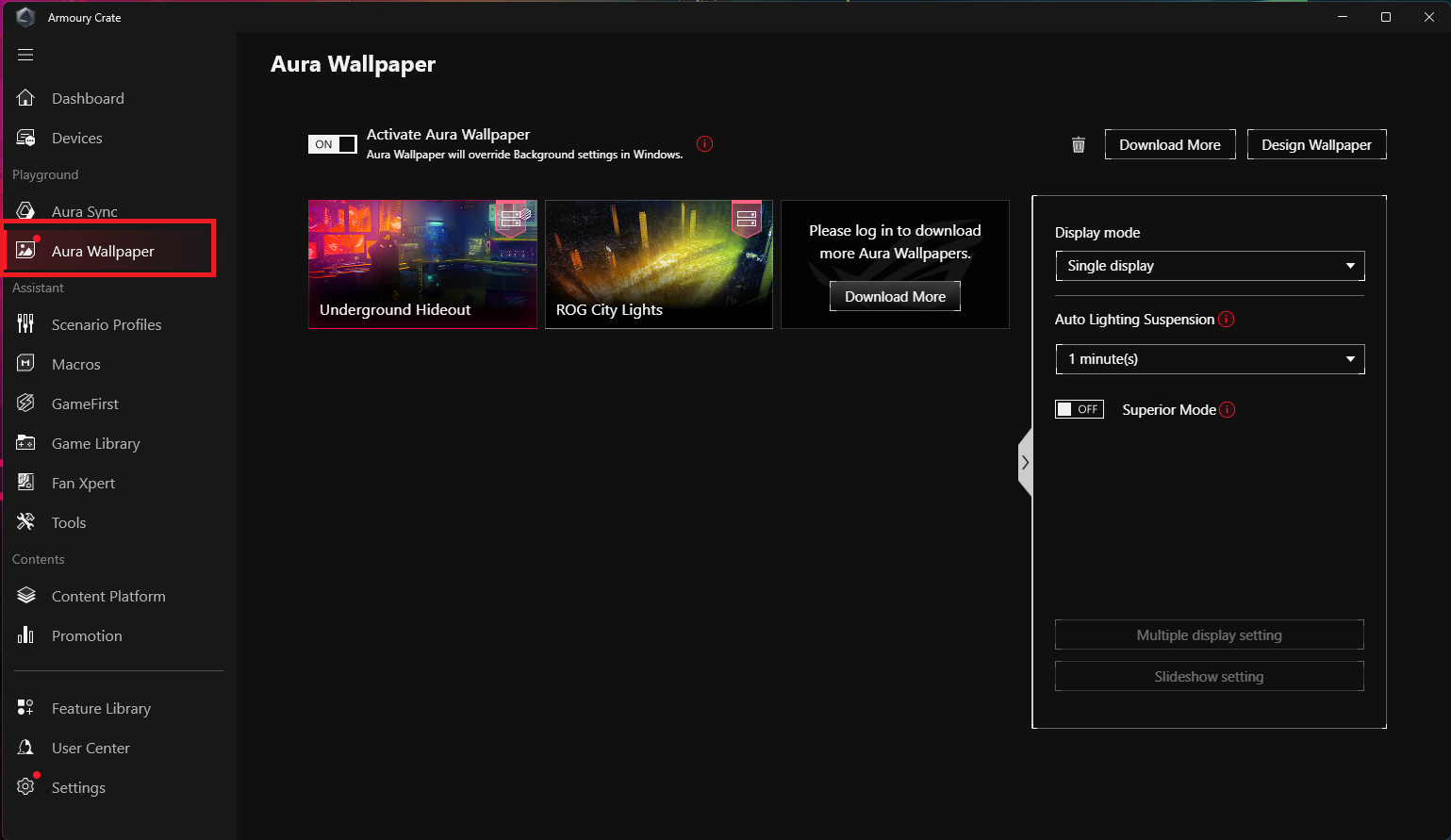Click the Settings gear icon
1451x840 pixels.
[x=25, y=787]
